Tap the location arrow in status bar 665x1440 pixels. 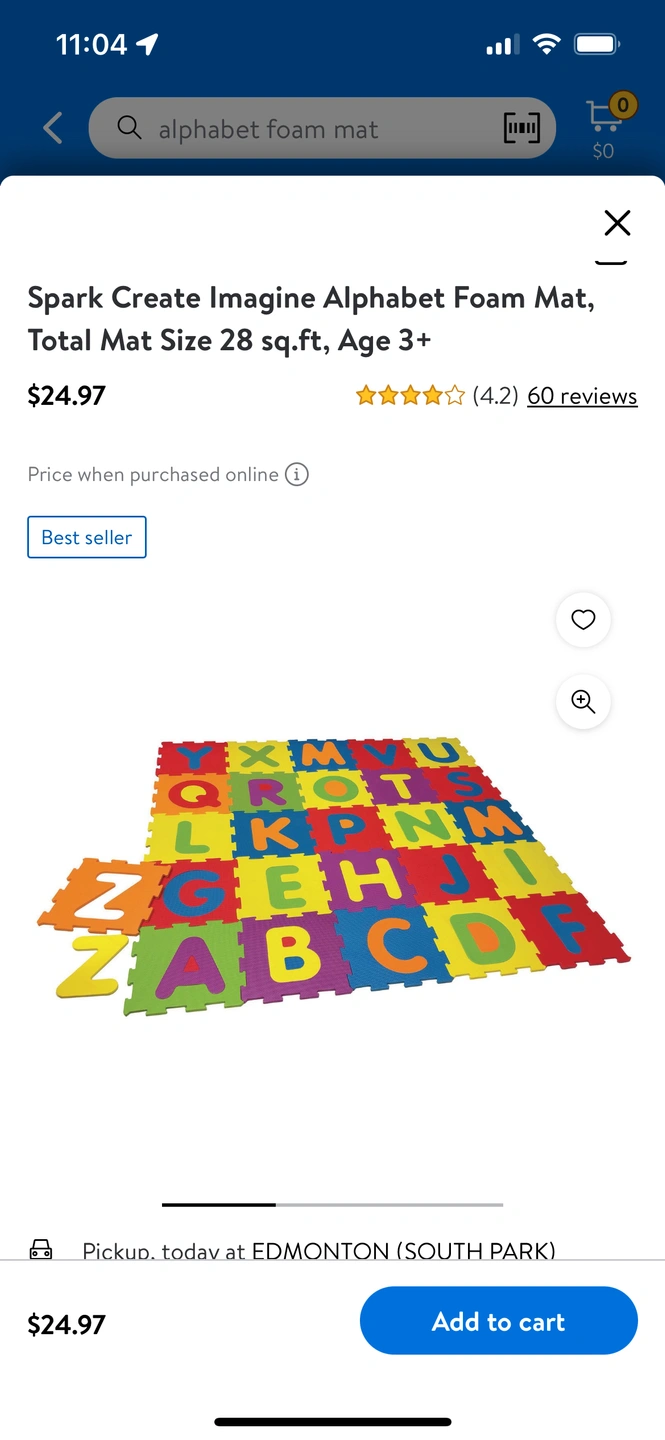[148, 44]
